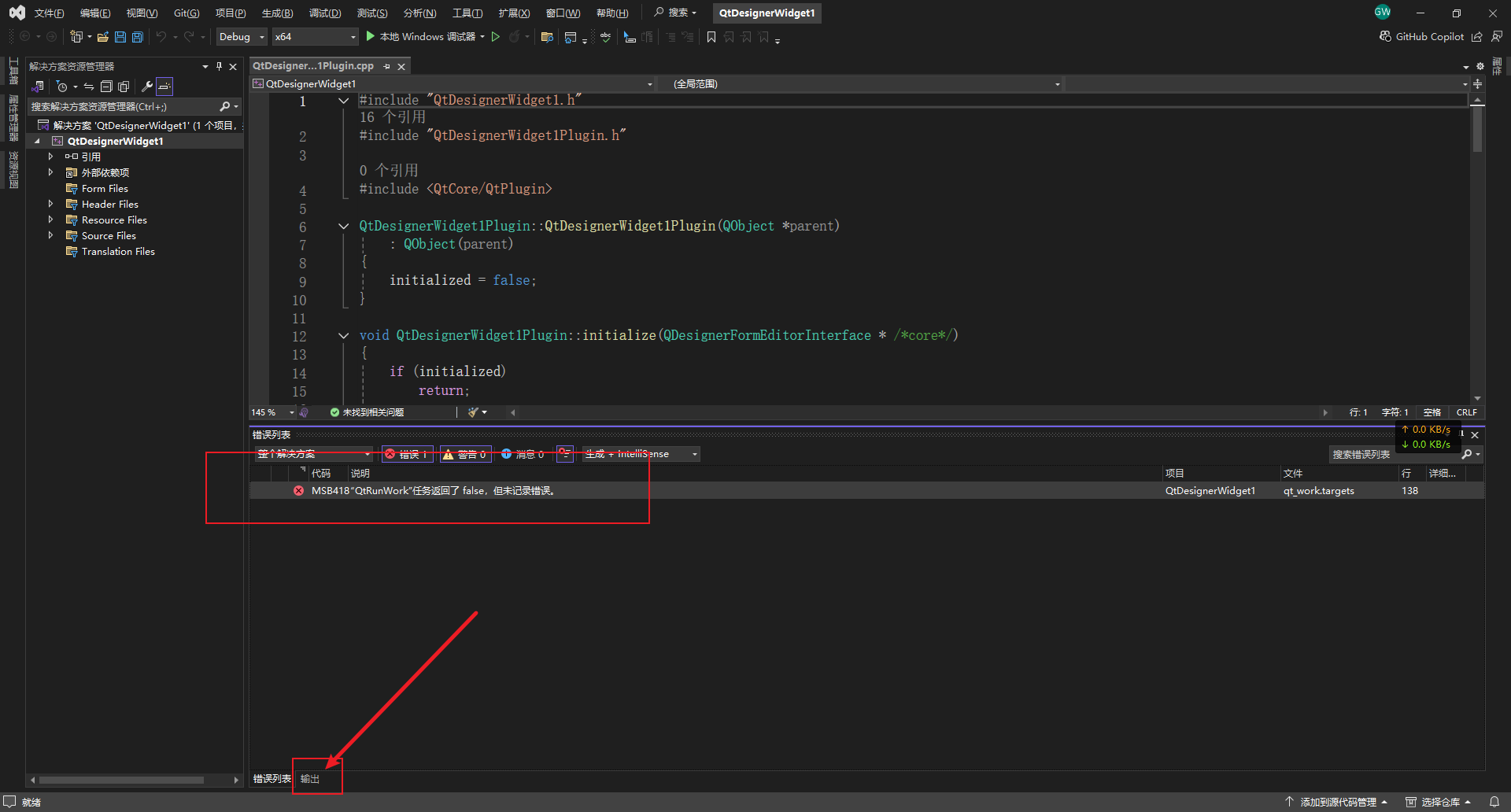Image resolution: width=1511 pixels, height=812 pixels.
Task: Click the editor vertical scrollbar
Action: pos(1477,249)
